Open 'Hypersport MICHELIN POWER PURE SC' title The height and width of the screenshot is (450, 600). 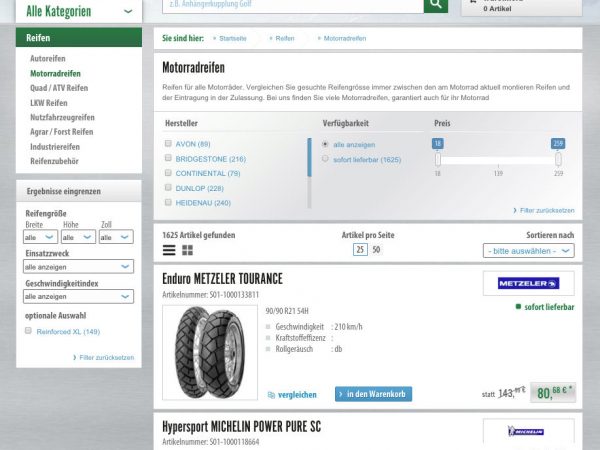[x=241, y=426]
